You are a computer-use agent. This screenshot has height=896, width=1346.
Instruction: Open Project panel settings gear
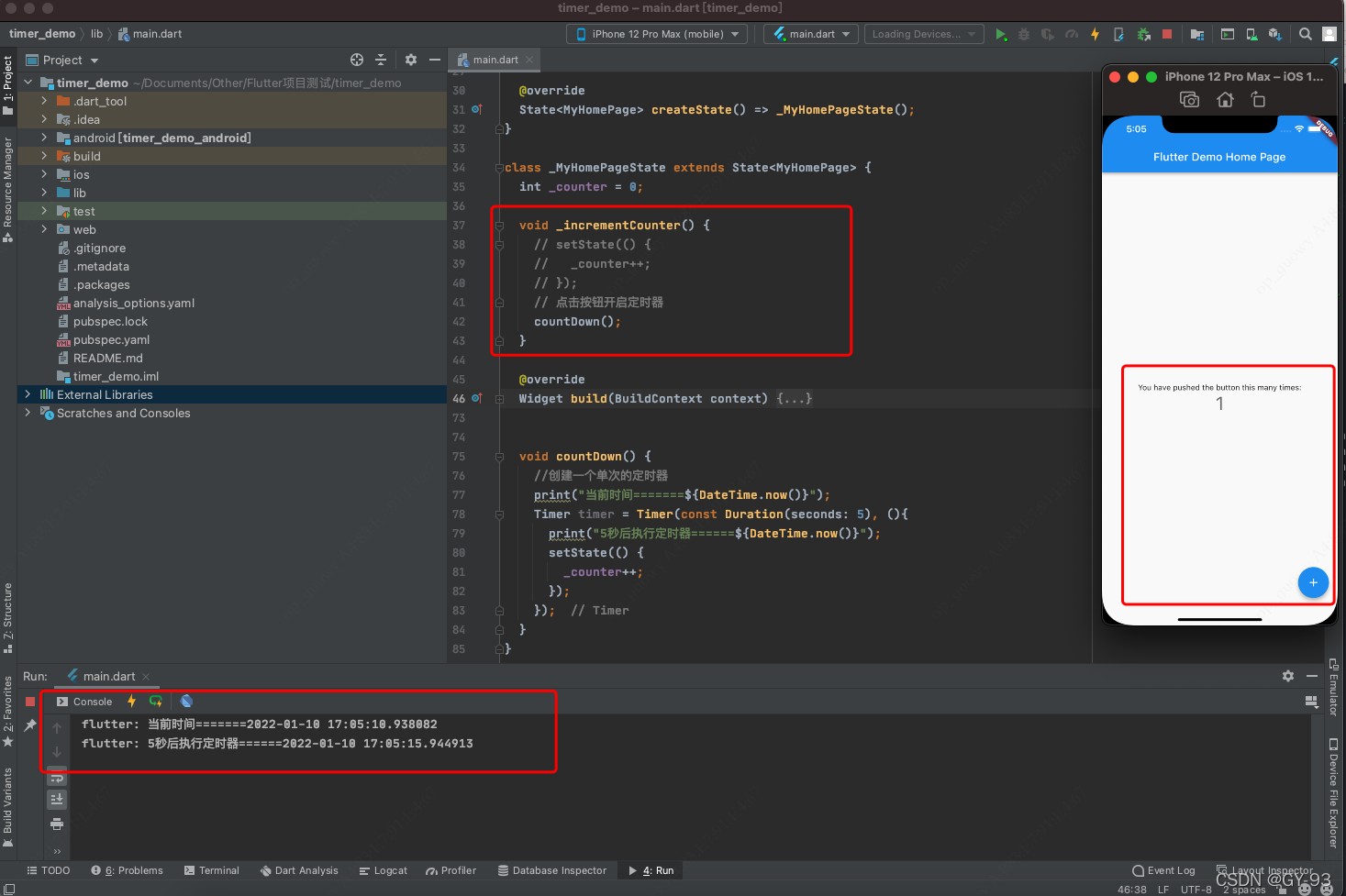[411, 60]
